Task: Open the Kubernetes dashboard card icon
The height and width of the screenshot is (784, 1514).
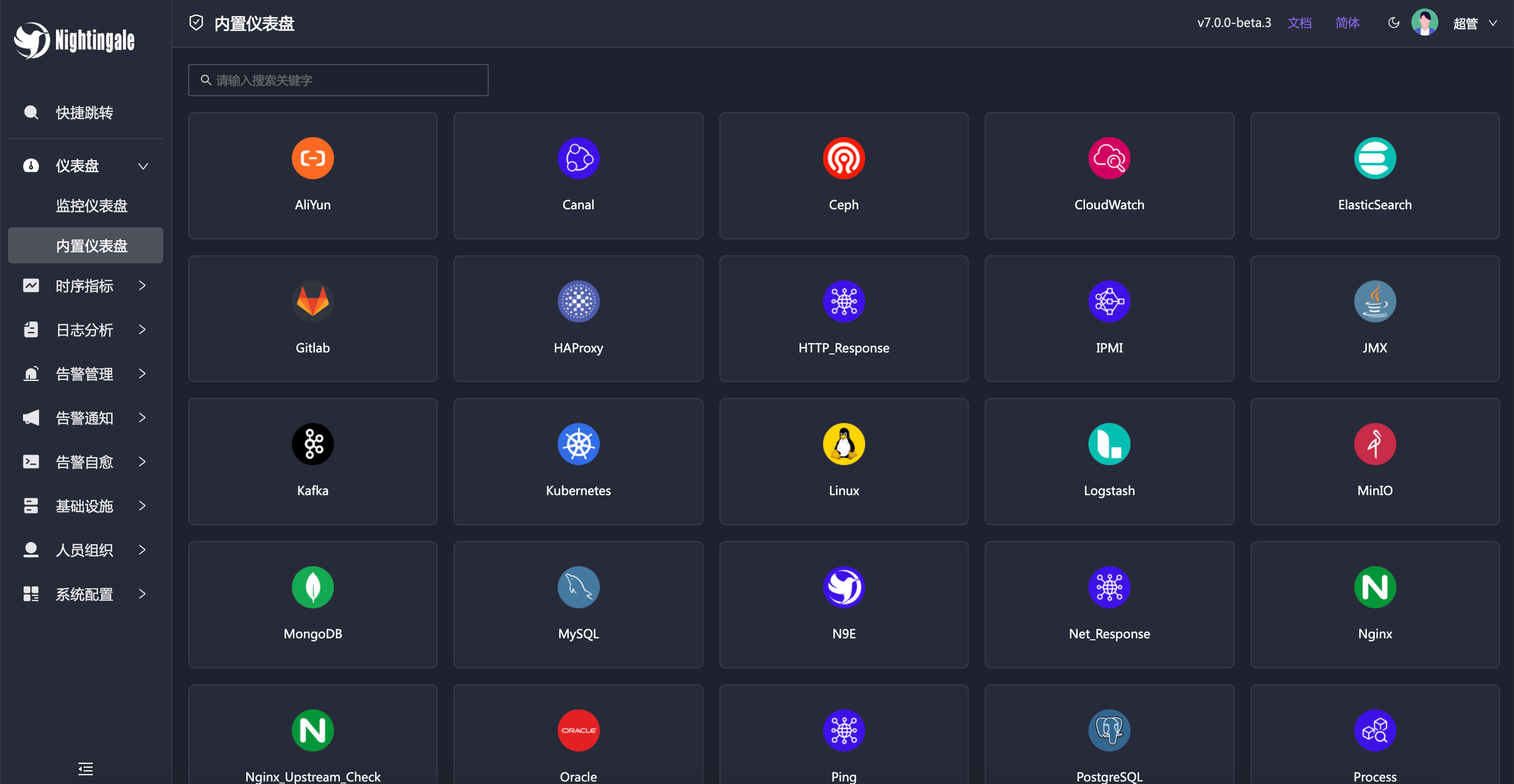Action: coord(578,444)
